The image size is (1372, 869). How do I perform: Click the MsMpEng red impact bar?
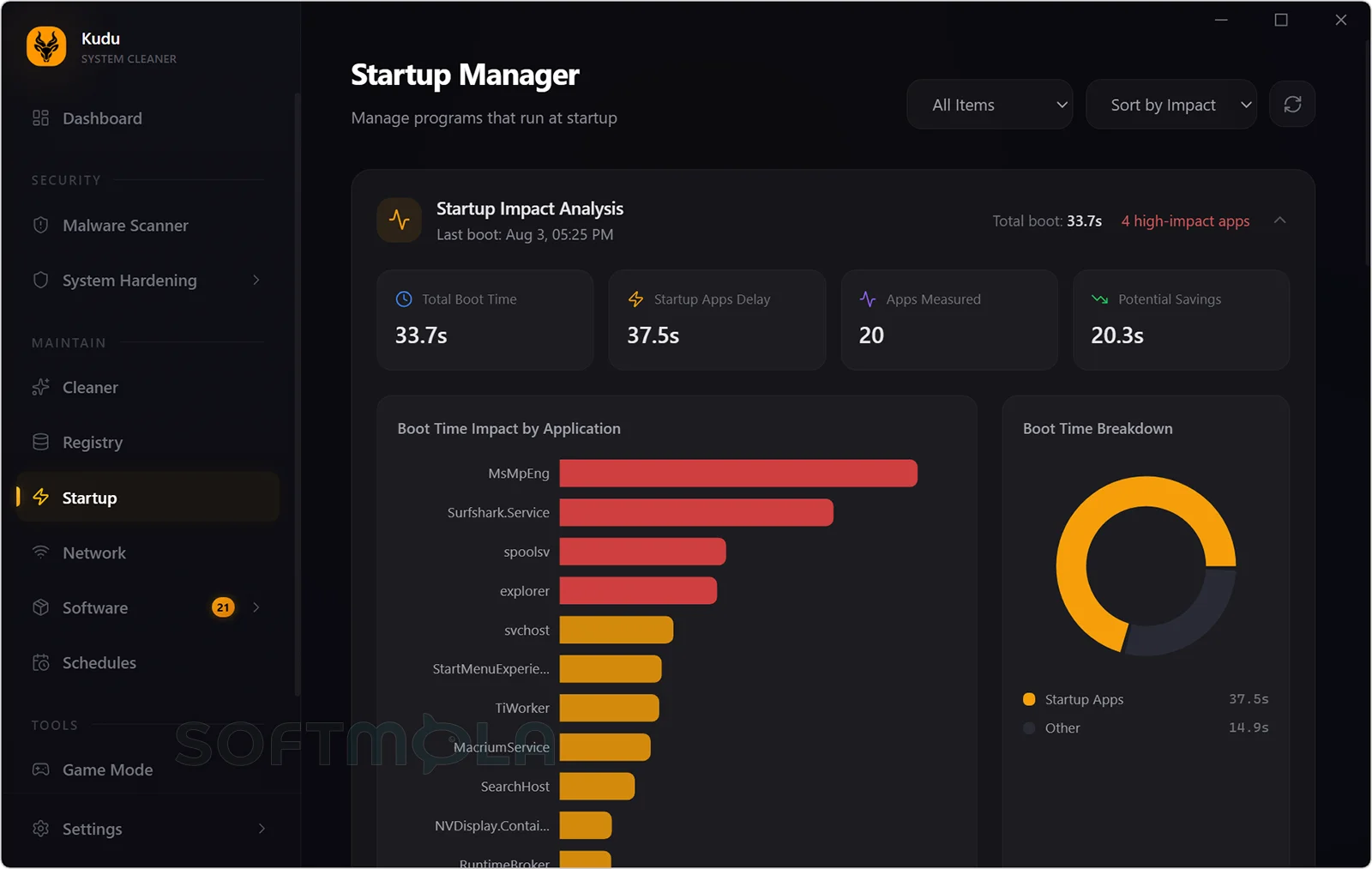pos(738,474)
